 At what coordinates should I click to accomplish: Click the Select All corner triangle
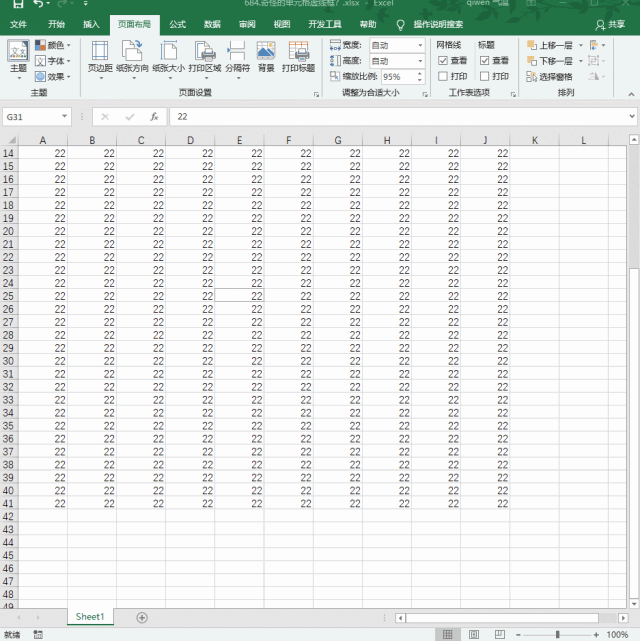coord(12,140)
